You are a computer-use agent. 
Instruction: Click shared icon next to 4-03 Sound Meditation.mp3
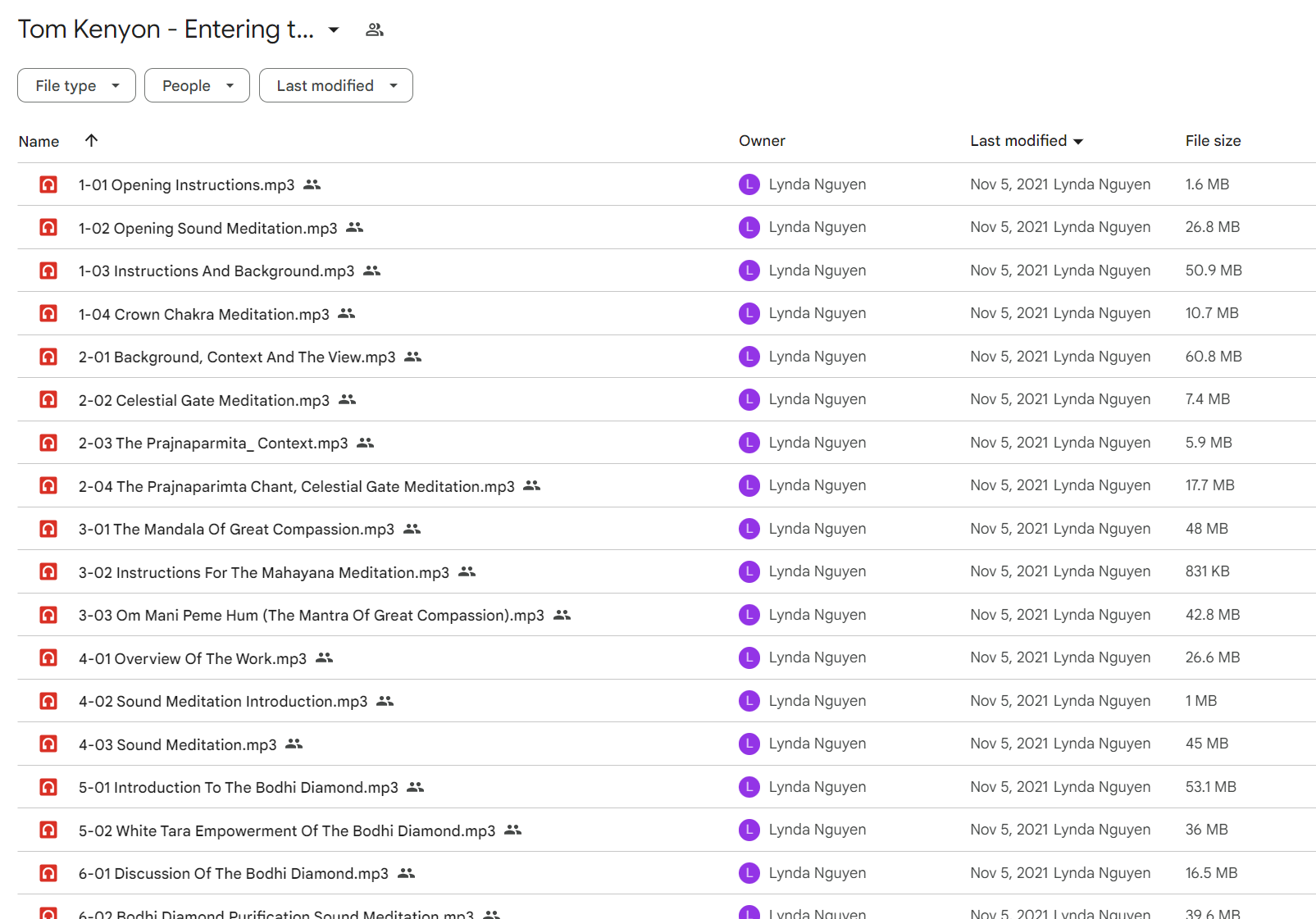click(294, 744)
